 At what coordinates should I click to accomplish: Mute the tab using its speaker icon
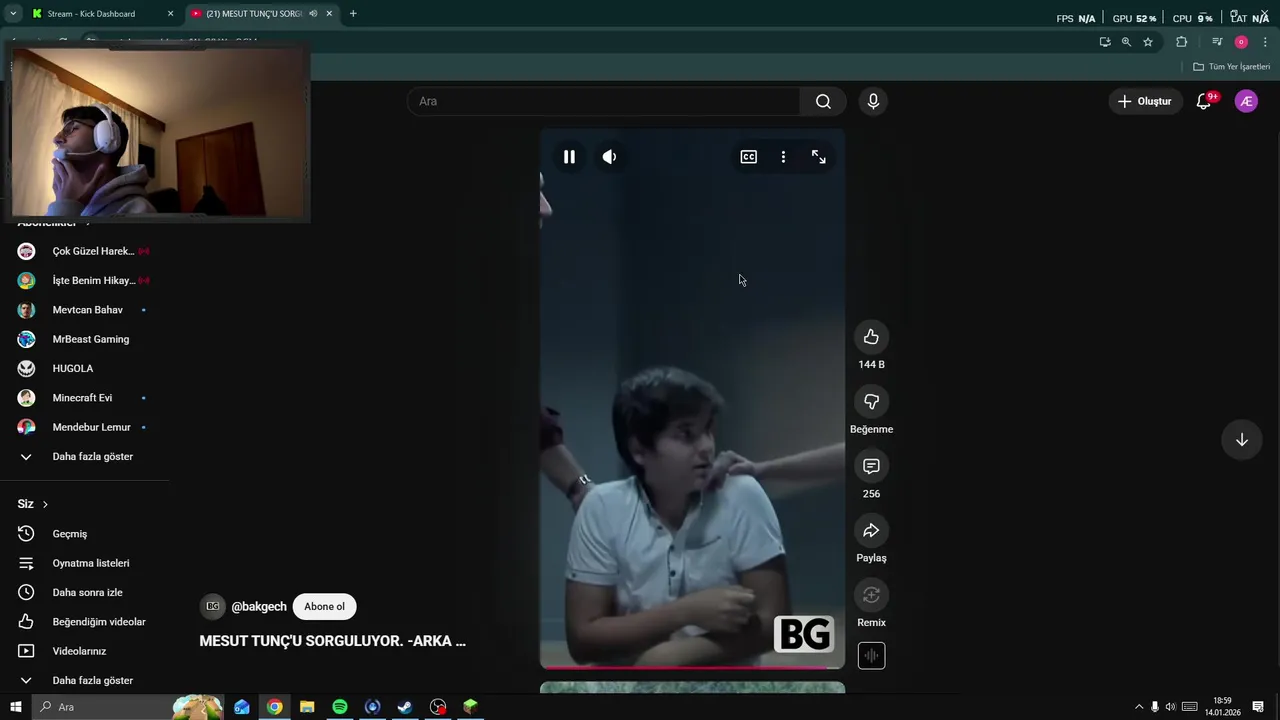click(x=313, y=14)
